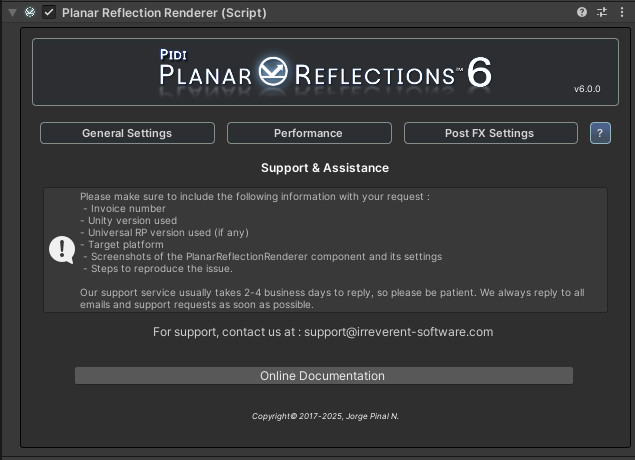The width and height of the screenshot is (635, 460).
Task: Click the v6.0.0 version label
Action: click(x=587, y=89)
